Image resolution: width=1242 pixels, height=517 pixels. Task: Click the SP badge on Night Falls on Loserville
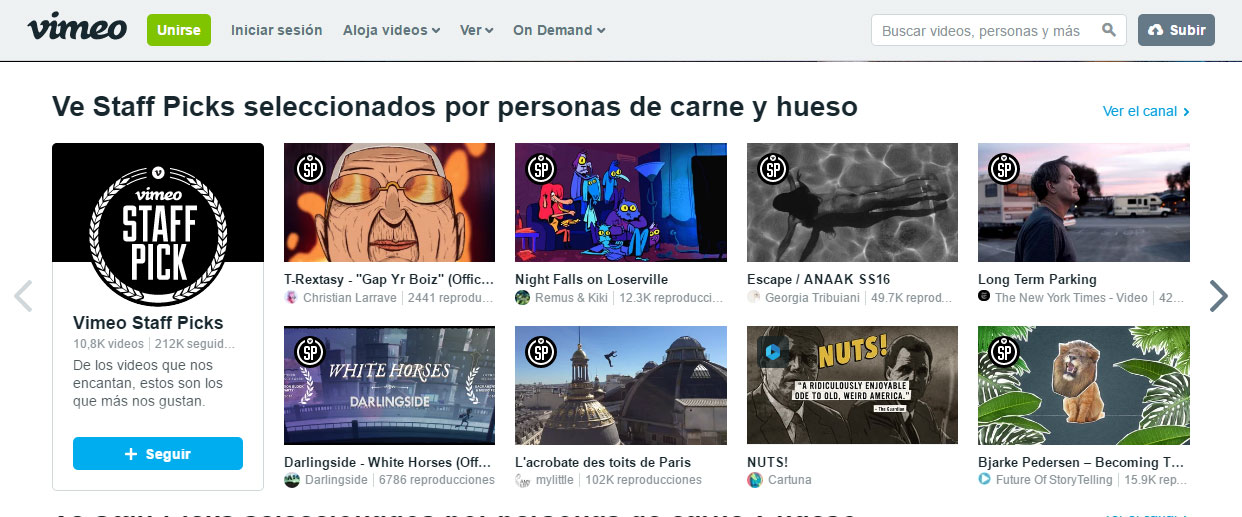pyautogui.click(x=541, y=168)
